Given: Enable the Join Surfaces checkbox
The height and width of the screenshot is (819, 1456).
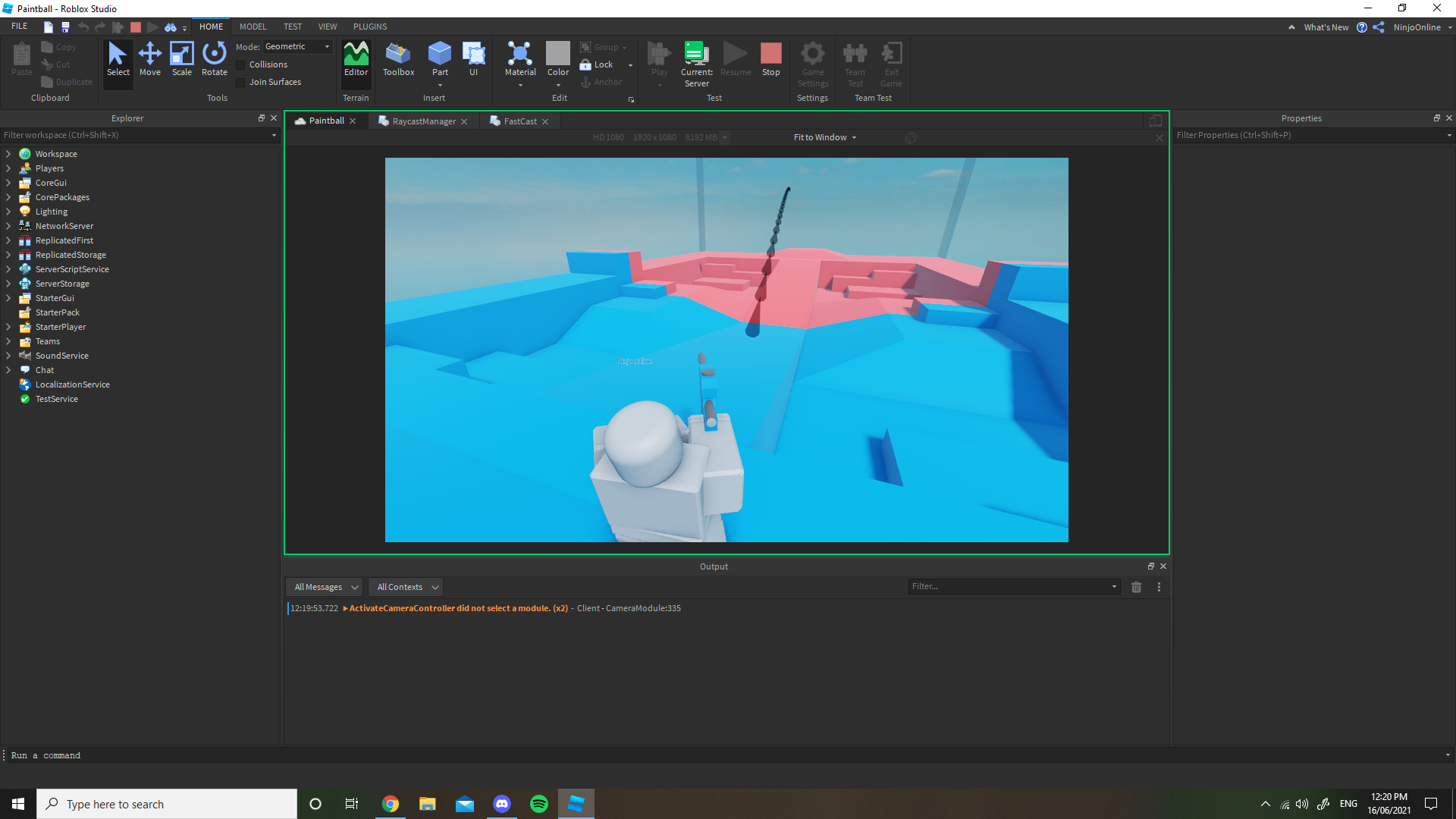Looking at the screenshot, I should (241, 83).
